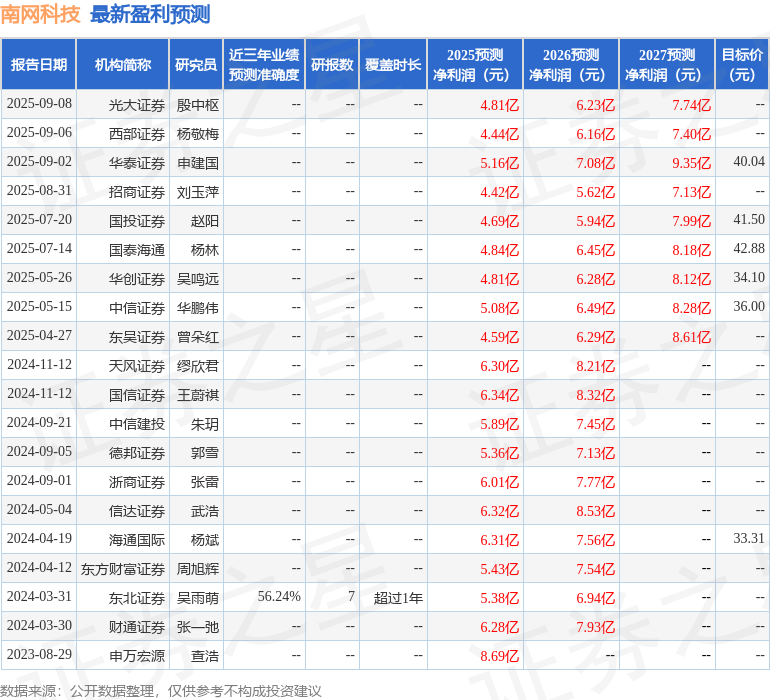Click the 超过1年 coverage duration cell
The height and width of the screenshot is (700, 770).
pos(398,598)
